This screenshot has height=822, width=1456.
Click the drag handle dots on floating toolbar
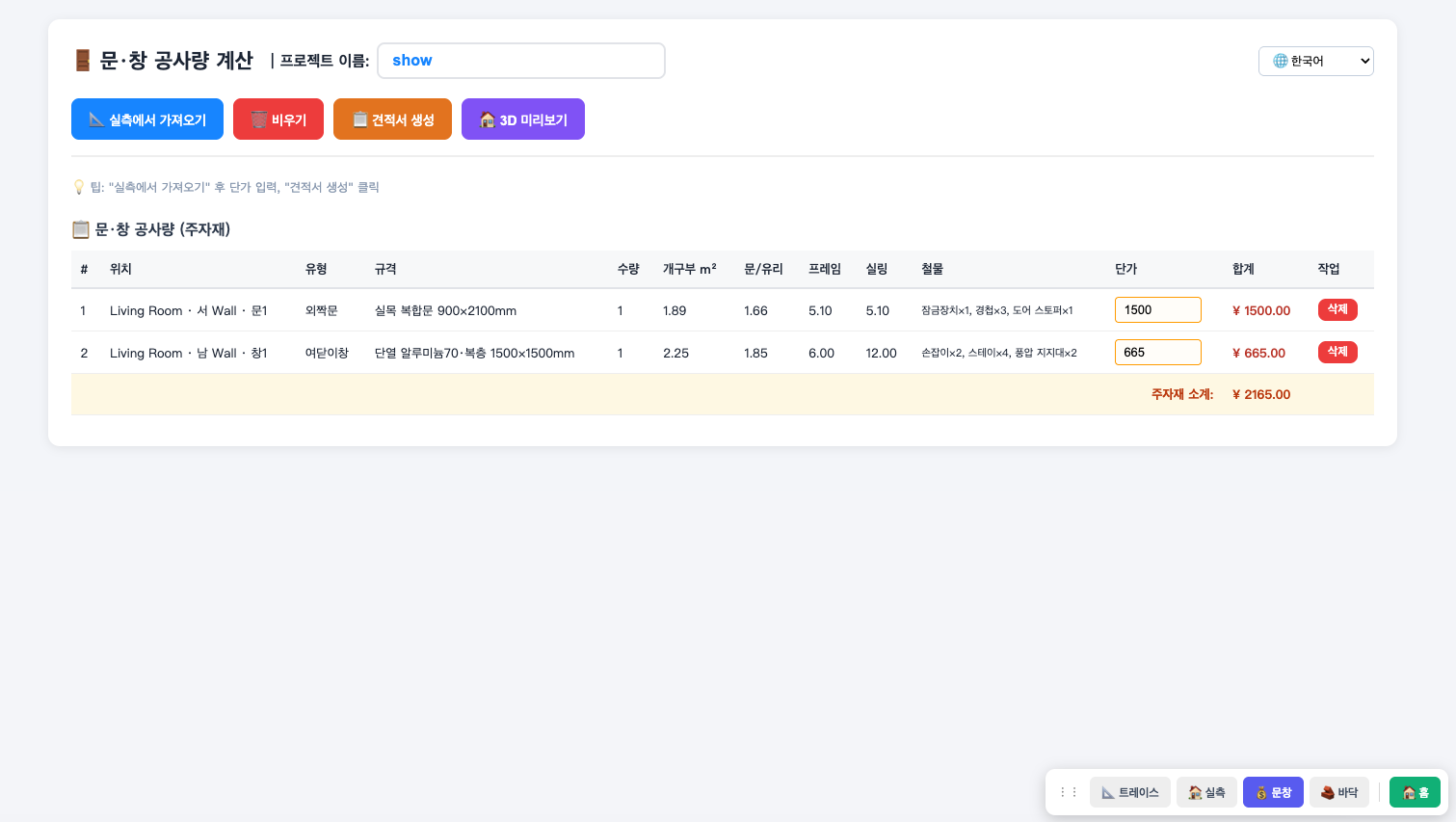click(x=1069, y=792)
